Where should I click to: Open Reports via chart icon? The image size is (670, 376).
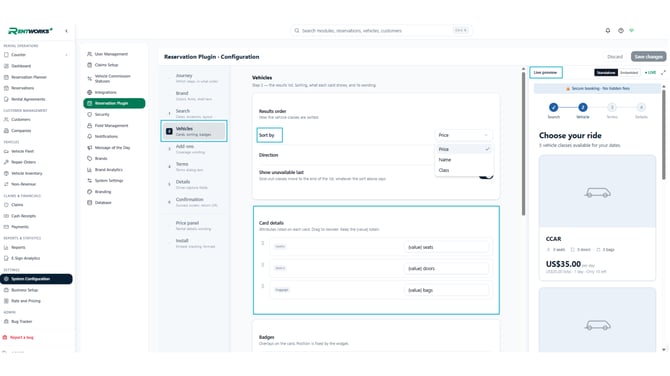click(6, 247)
